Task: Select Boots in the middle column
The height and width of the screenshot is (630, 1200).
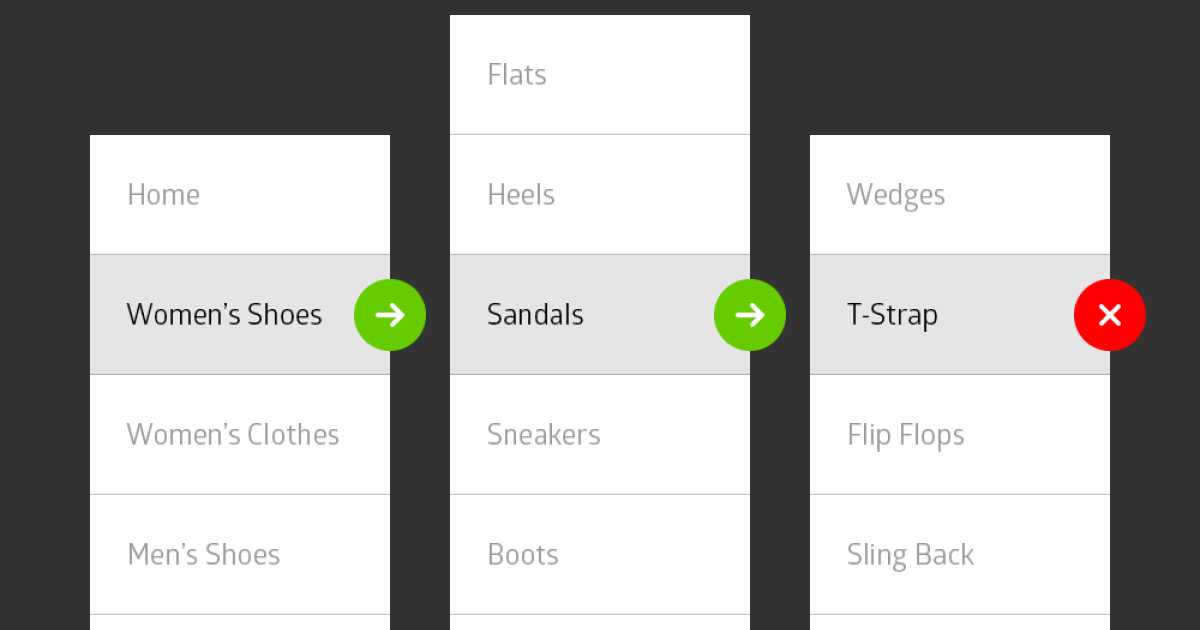Action: (523, 555)
